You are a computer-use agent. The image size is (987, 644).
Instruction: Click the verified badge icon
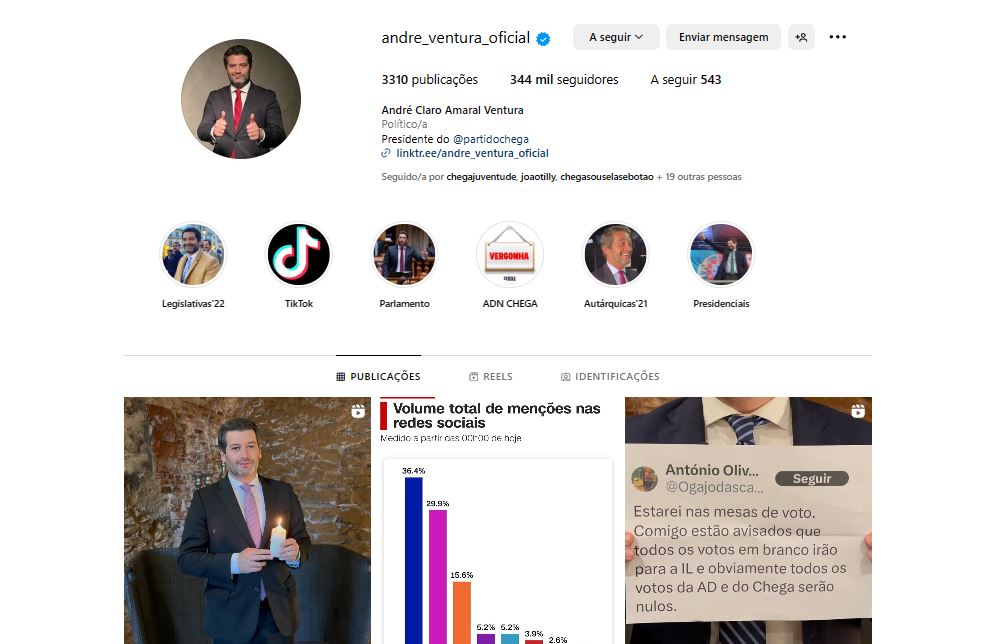[543, 39]
